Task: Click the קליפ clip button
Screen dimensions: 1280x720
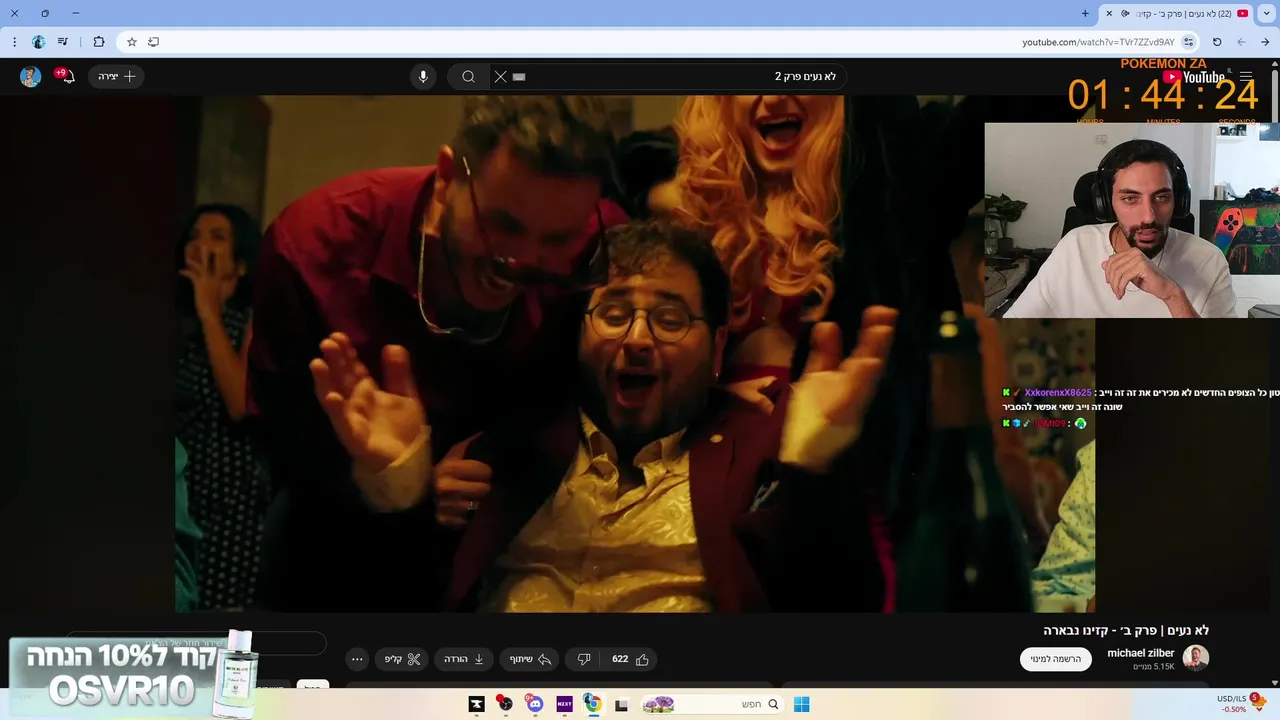Action: coord(403,659)
